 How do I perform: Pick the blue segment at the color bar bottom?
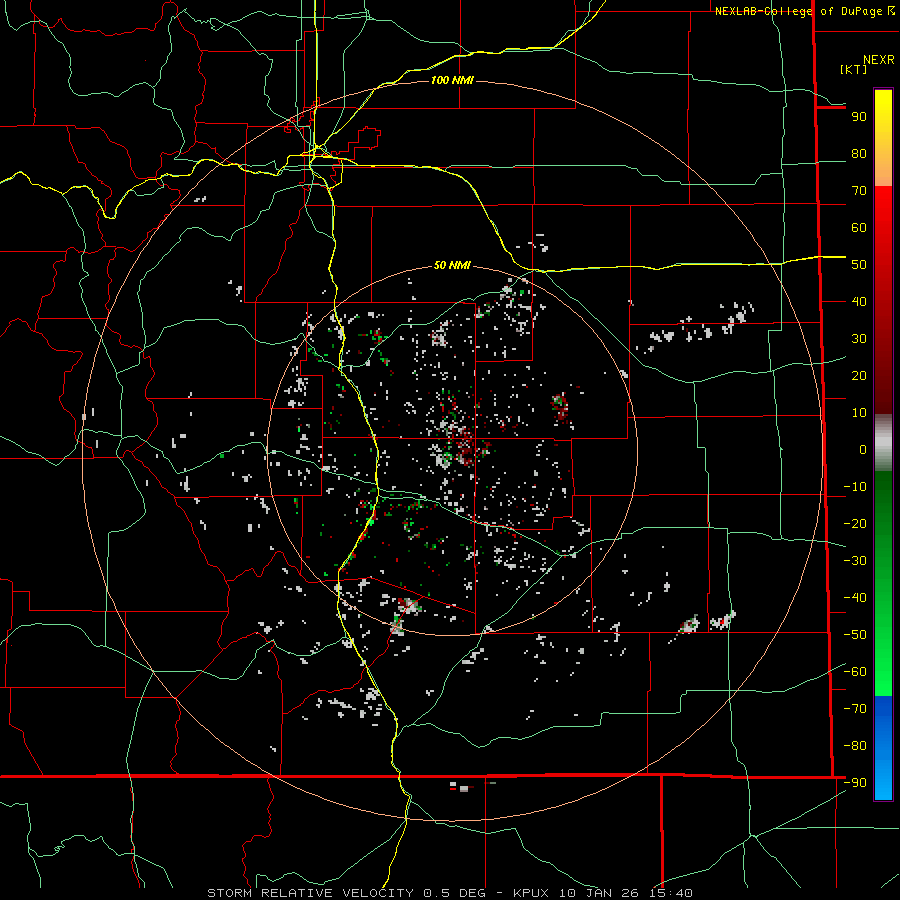tap(883, 748)
